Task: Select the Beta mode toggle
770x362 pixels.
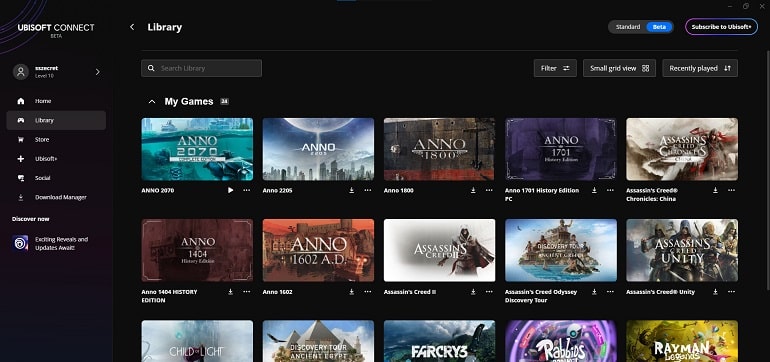Action: [660, 27]
